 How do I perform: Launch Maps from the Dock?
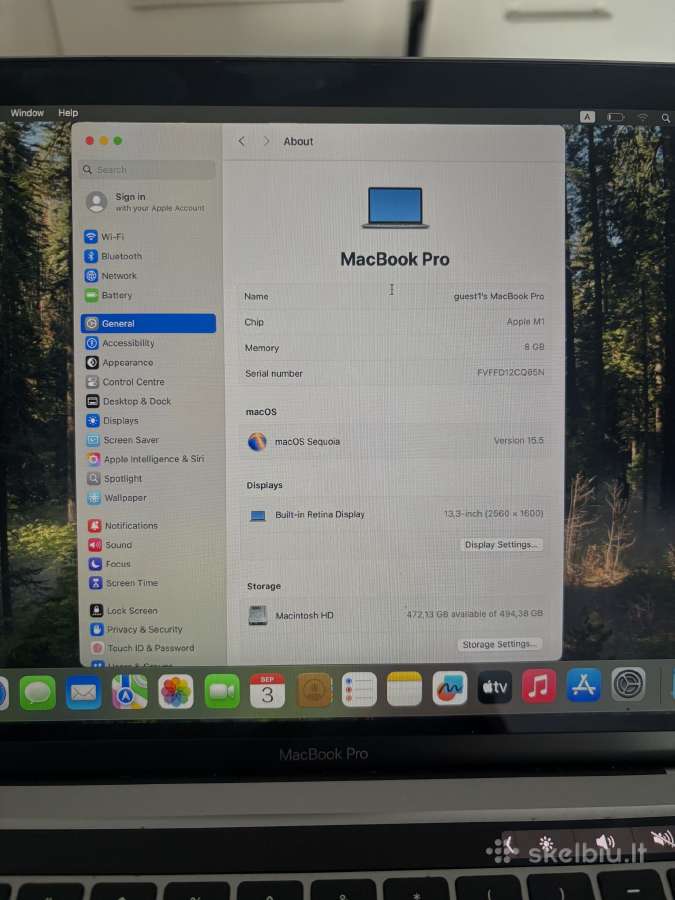130,692
